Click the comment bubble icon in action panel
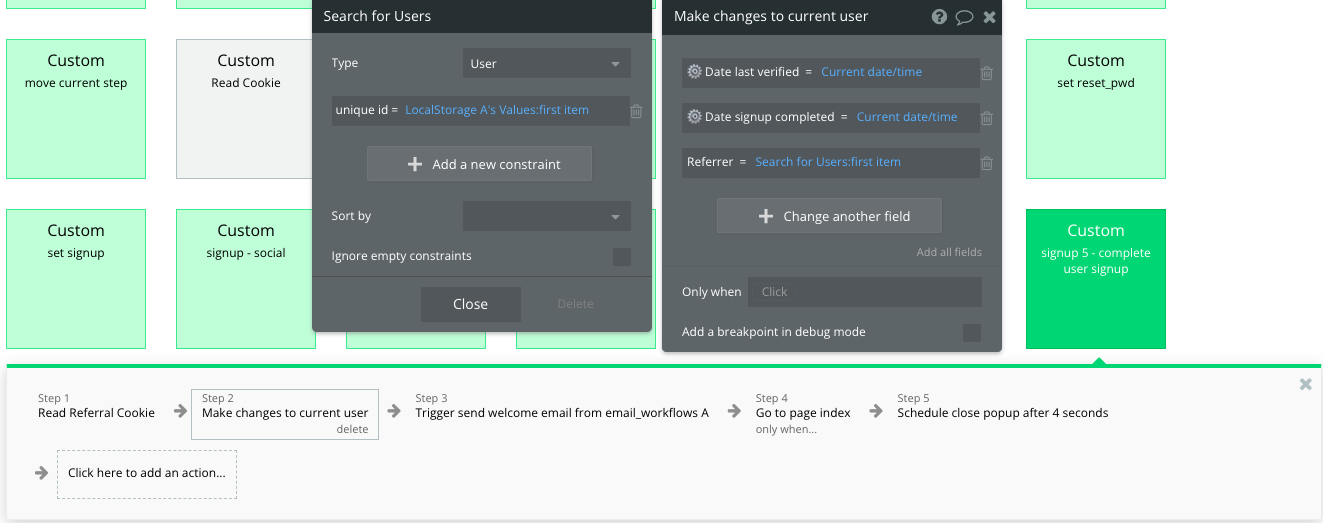Viewport: 1323px width, 523px height. [x=964, y=16]
